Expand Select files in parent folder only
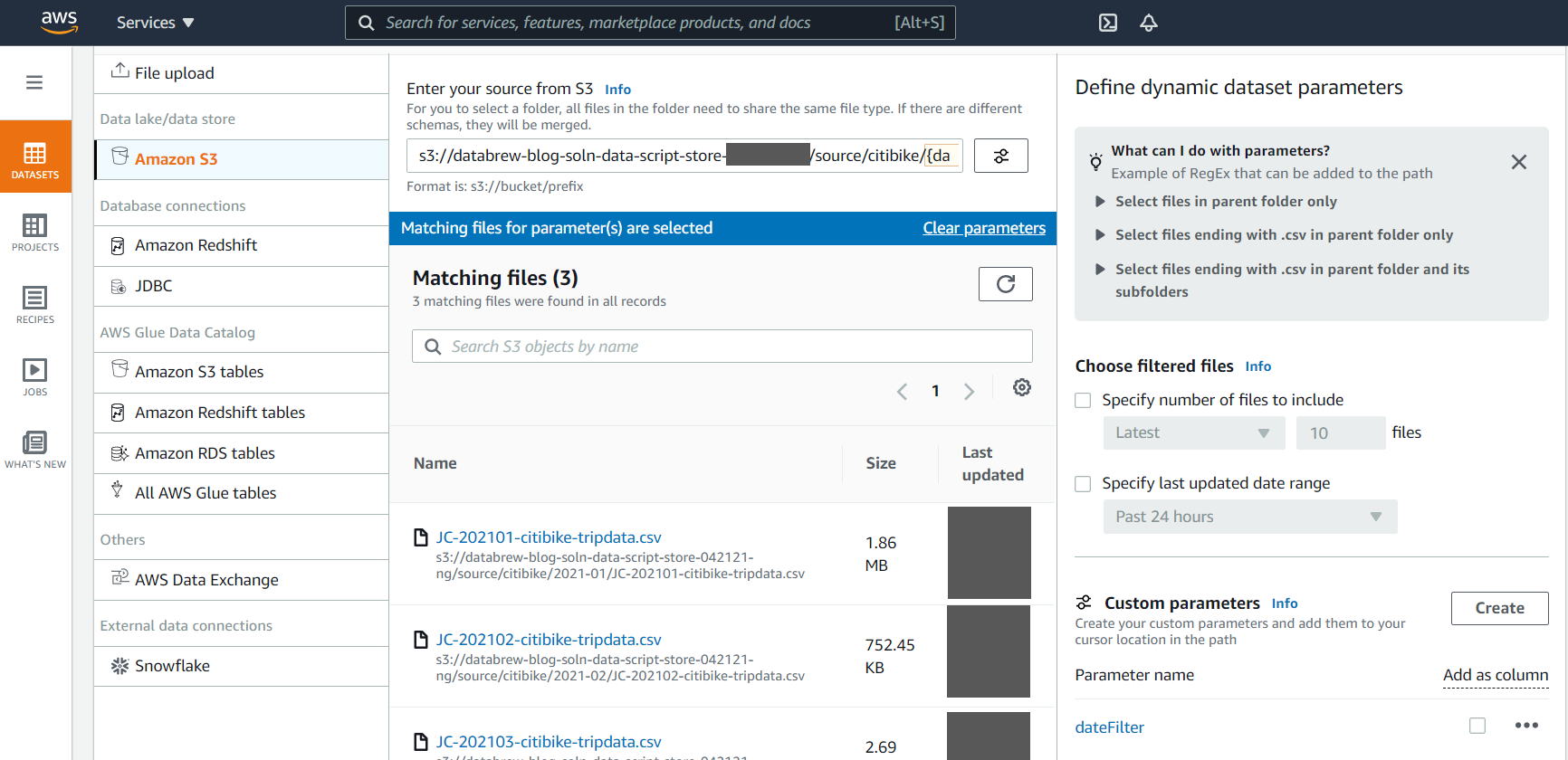 (1100, 202)
